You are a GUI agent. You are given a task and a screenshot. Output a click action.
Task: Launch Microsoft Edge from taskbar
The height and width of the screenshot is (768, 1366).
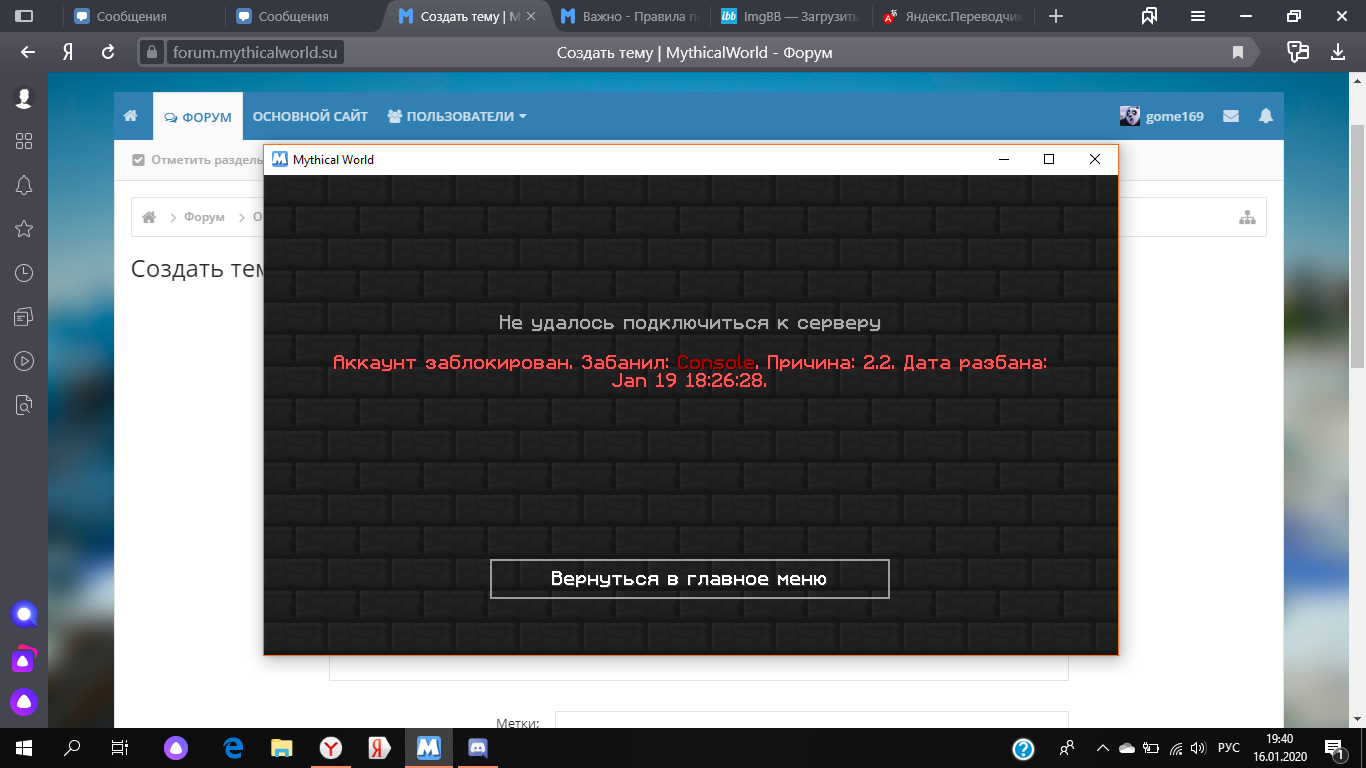pyautogui.click(x=234, y=748)
